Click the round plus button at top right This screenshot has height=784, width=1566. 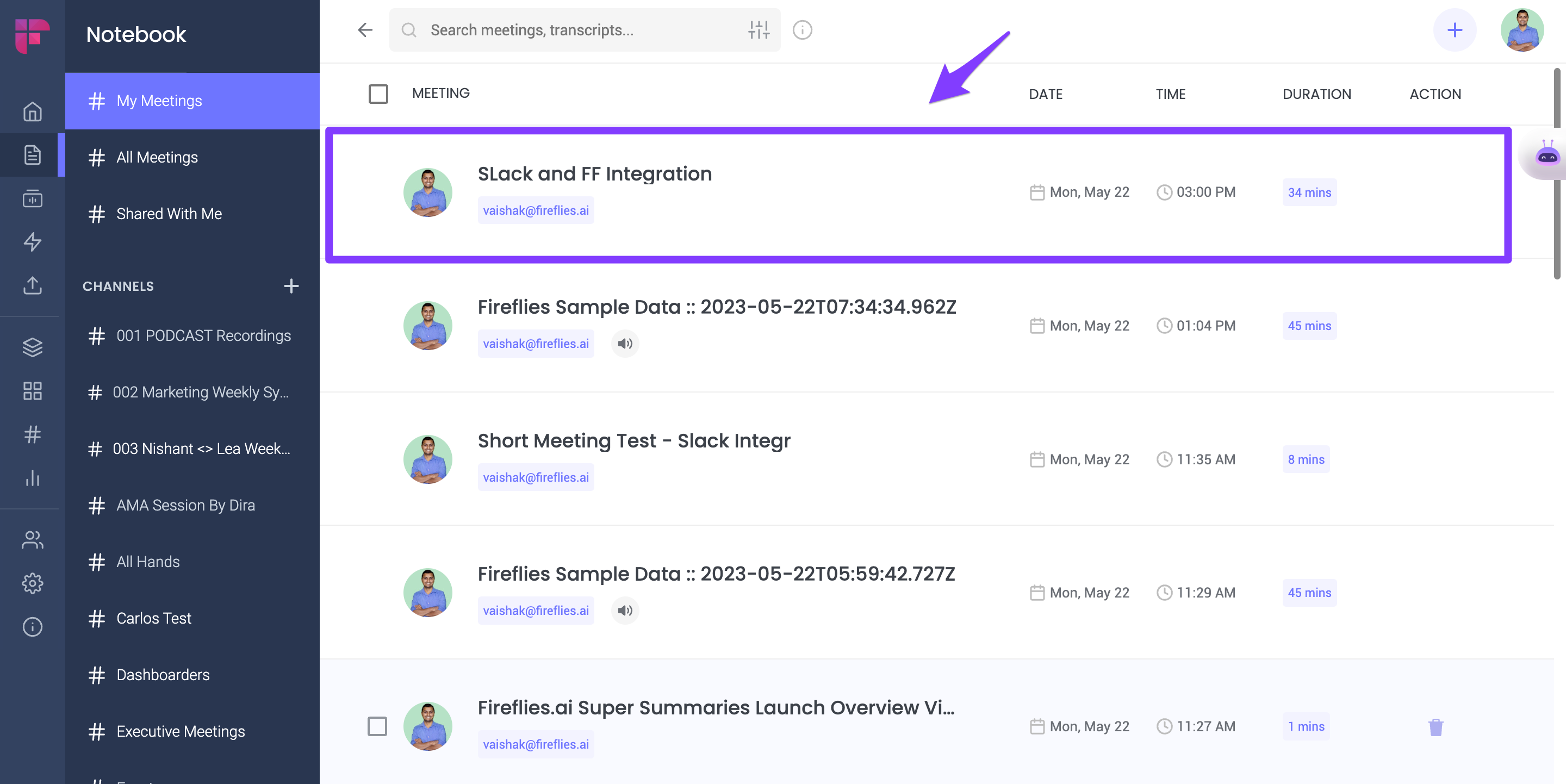click(x=1455, y=30)
